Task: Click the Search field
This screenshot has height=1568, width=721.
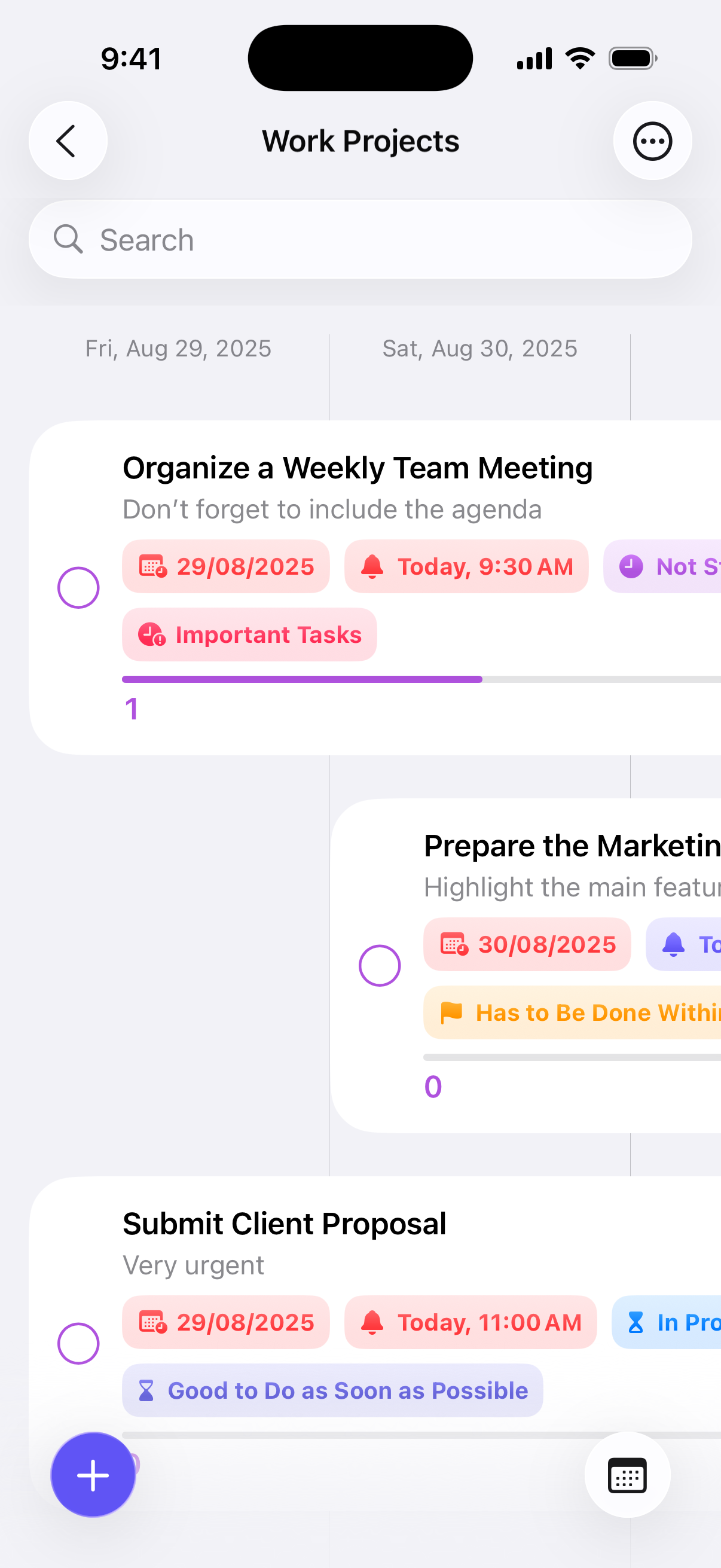Action: [x=360, y=239]
